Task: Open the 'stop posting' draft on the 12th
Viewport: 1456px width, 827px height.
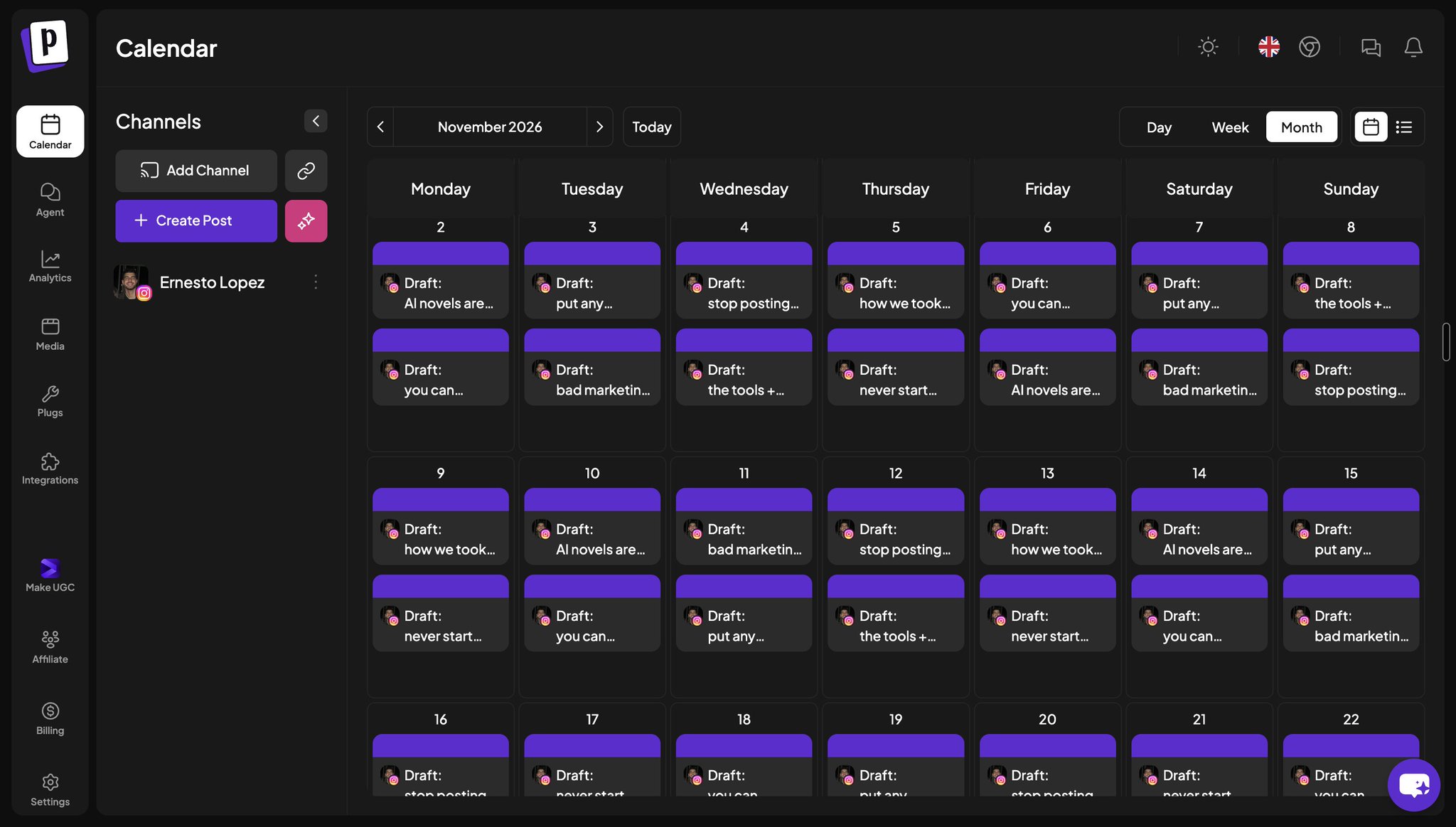Action: click(x=896, y=526)
